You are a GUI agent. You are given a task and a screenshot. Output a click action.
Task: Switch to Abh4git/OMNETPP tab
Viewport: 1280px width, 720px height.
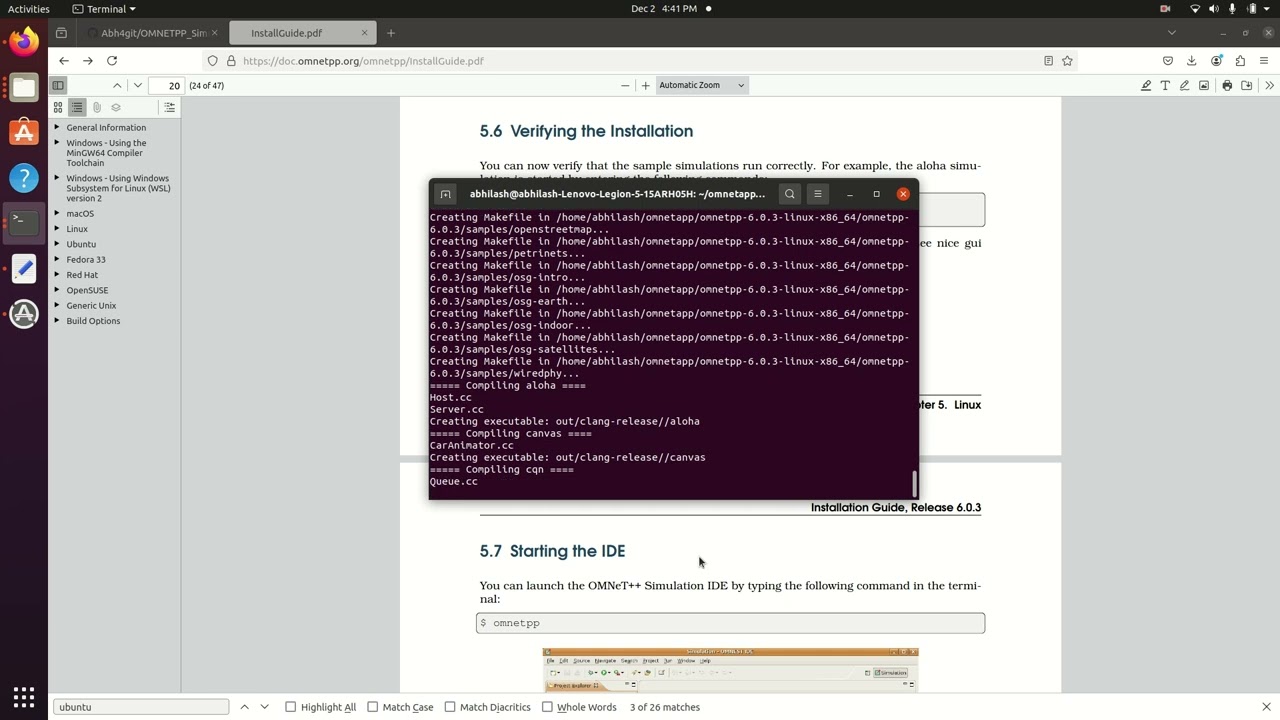(x=153, y=33)
